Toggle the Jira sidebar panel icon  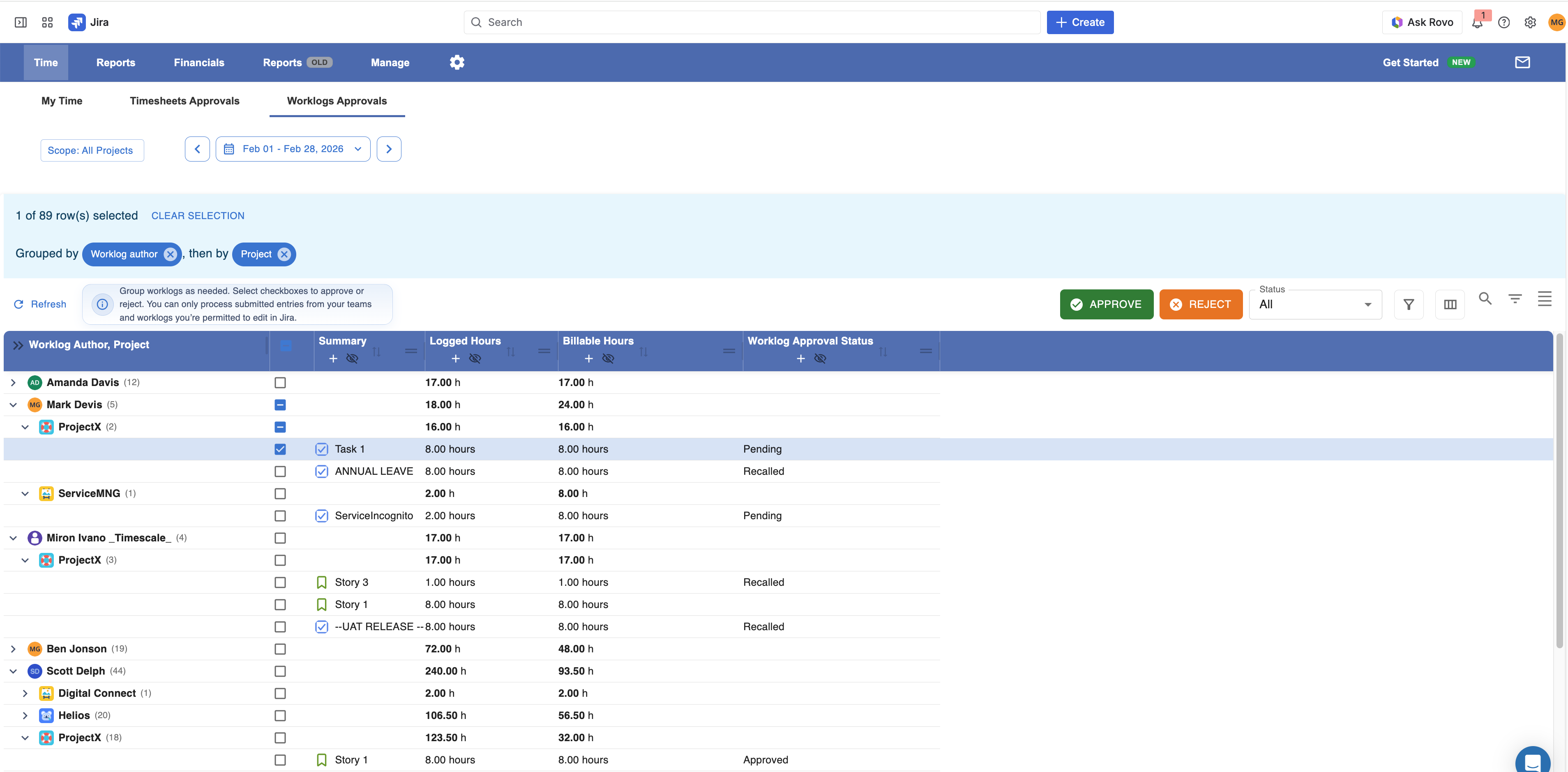click(x=21, y=23)
